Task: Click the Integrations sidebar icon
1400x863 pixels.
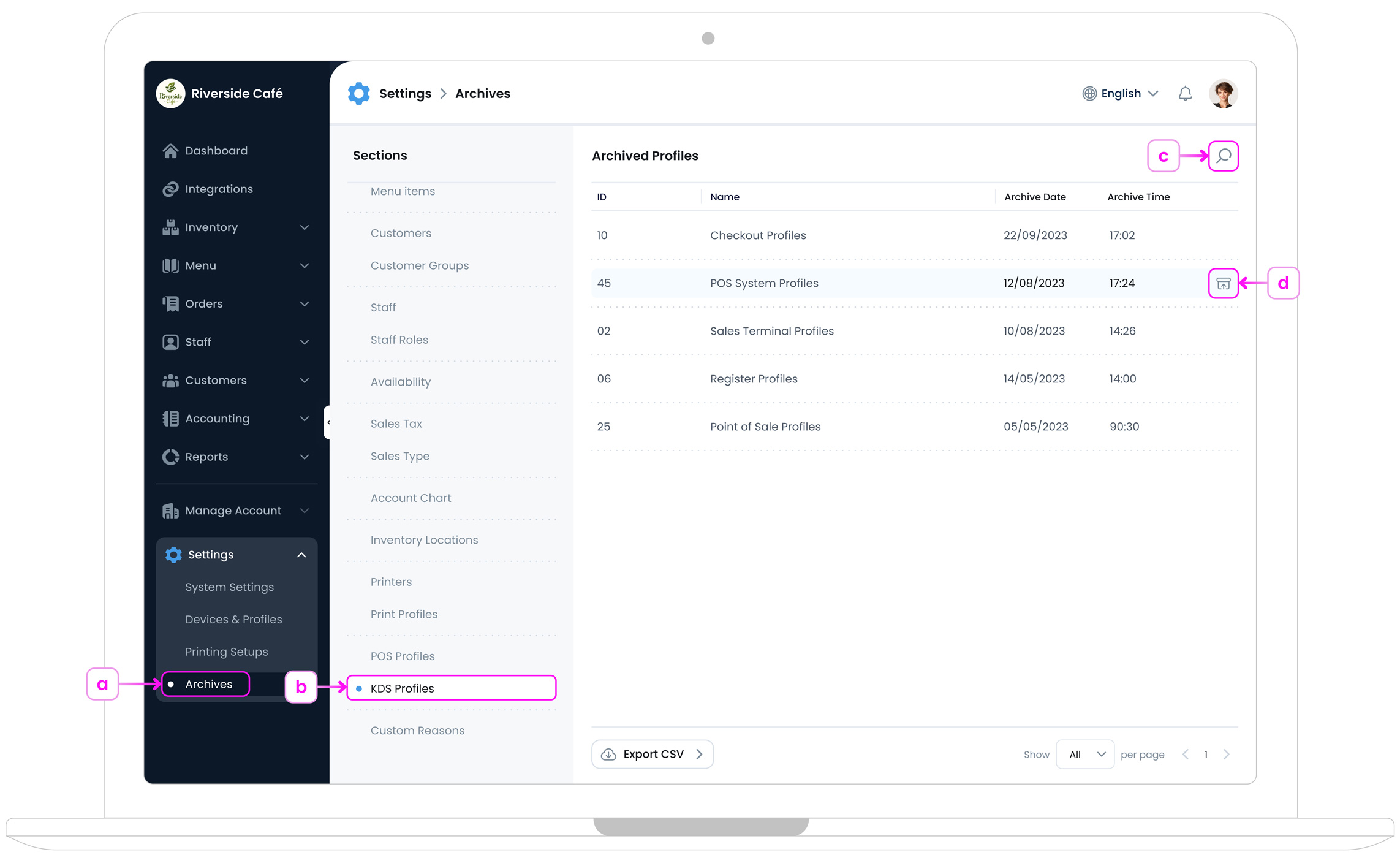Action: pyautogui.click(x=170, y=189)
